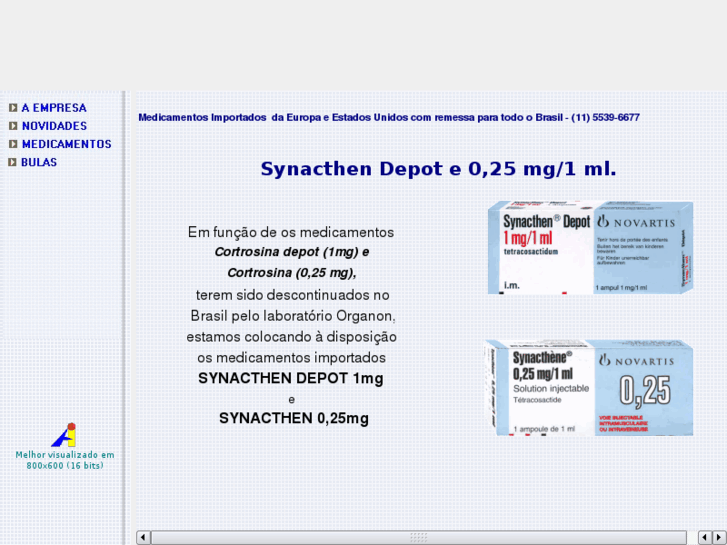Click the arrow icon next to NOVIDADES

[13, 126]
